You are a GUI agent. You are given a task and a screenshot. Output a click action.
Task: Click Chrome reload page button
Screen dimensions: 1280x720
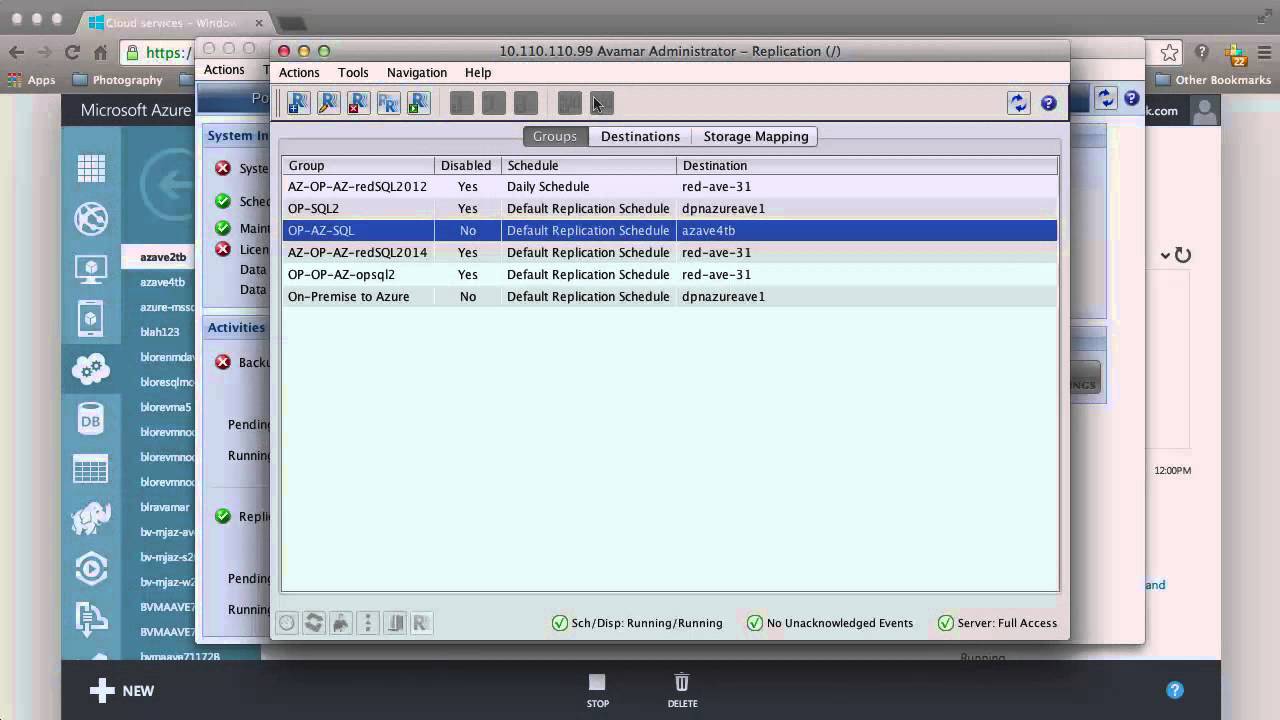72,52
